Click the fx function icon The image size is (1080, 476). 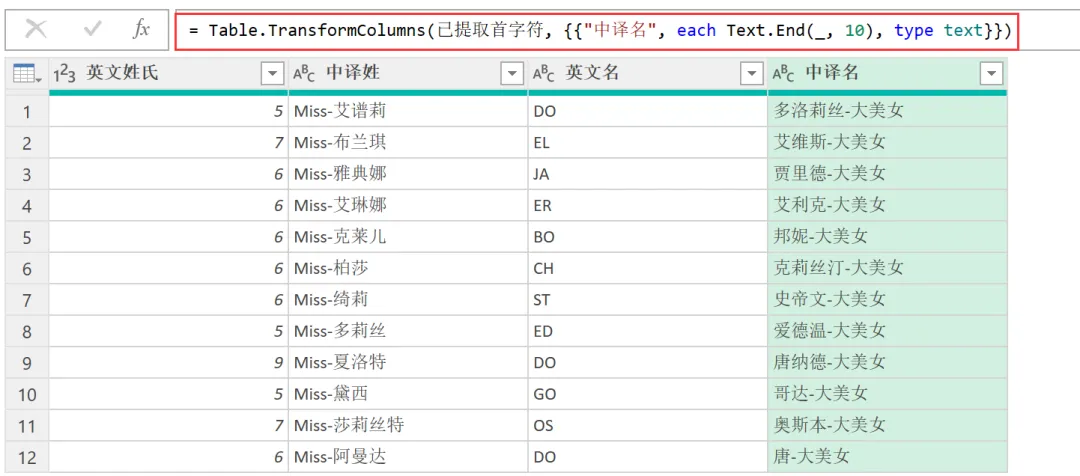141,29
